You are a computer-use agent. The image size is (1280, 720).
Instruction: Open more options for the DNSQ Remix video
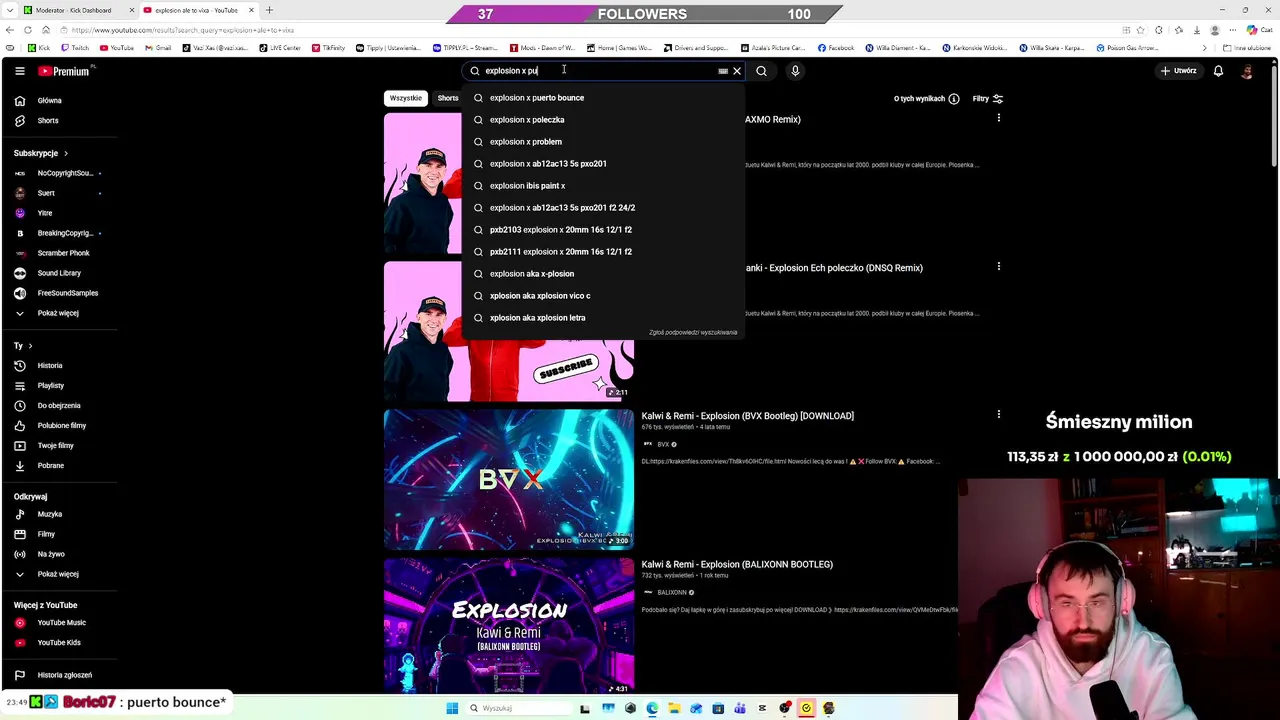998,267
